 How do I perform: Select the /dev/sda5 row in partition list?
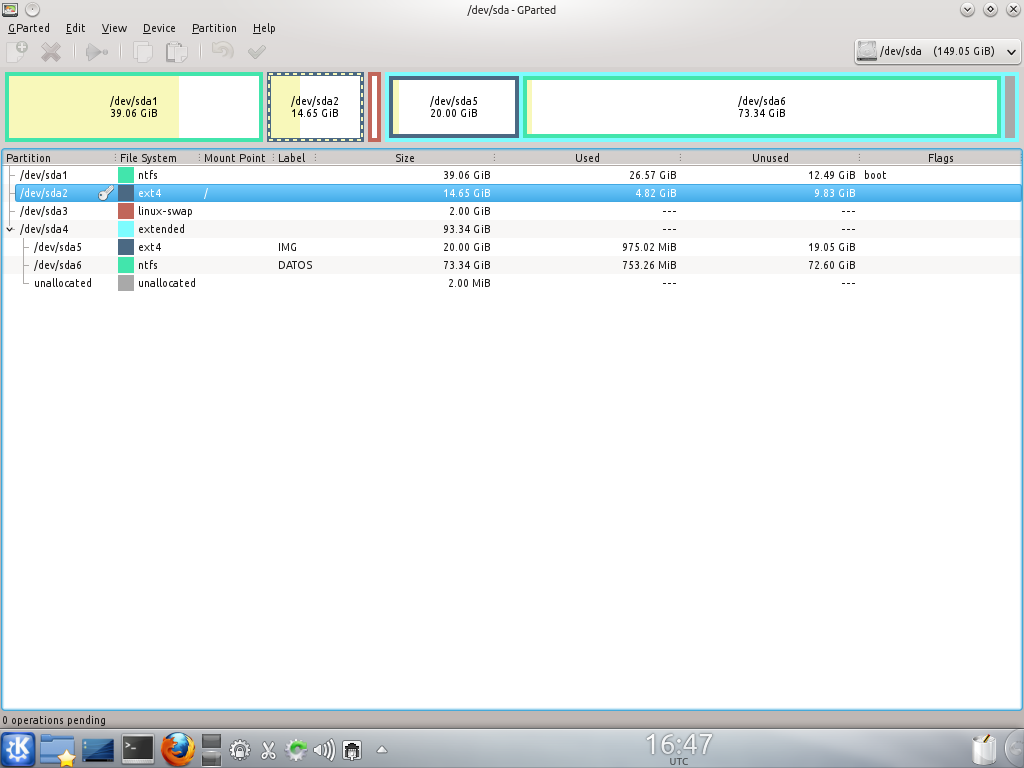[58, 247]
